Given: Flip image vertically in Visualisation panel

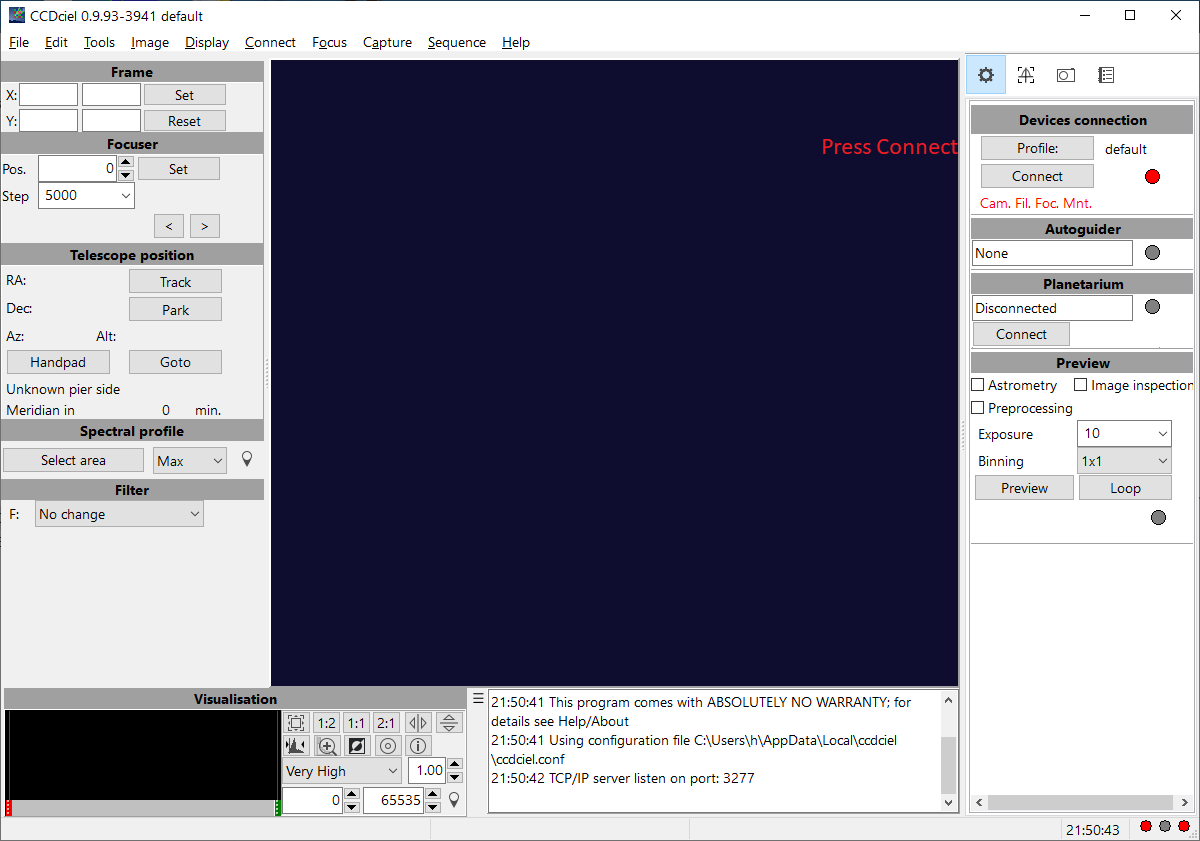Looking at the screenshot, I should coord(450,723).
